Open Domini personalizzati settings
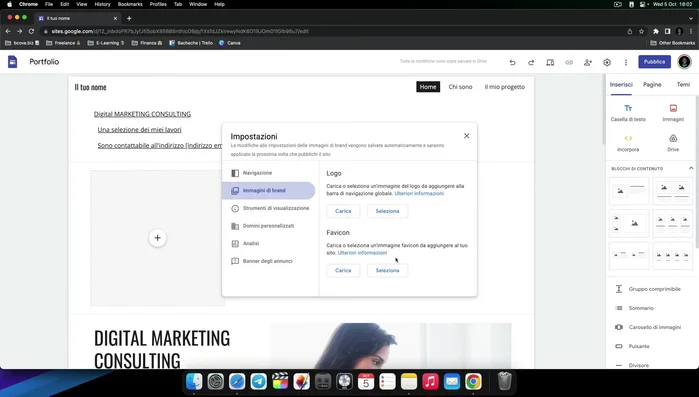The width and height of the screenshot is (699, 397). (x=269, y=226)
